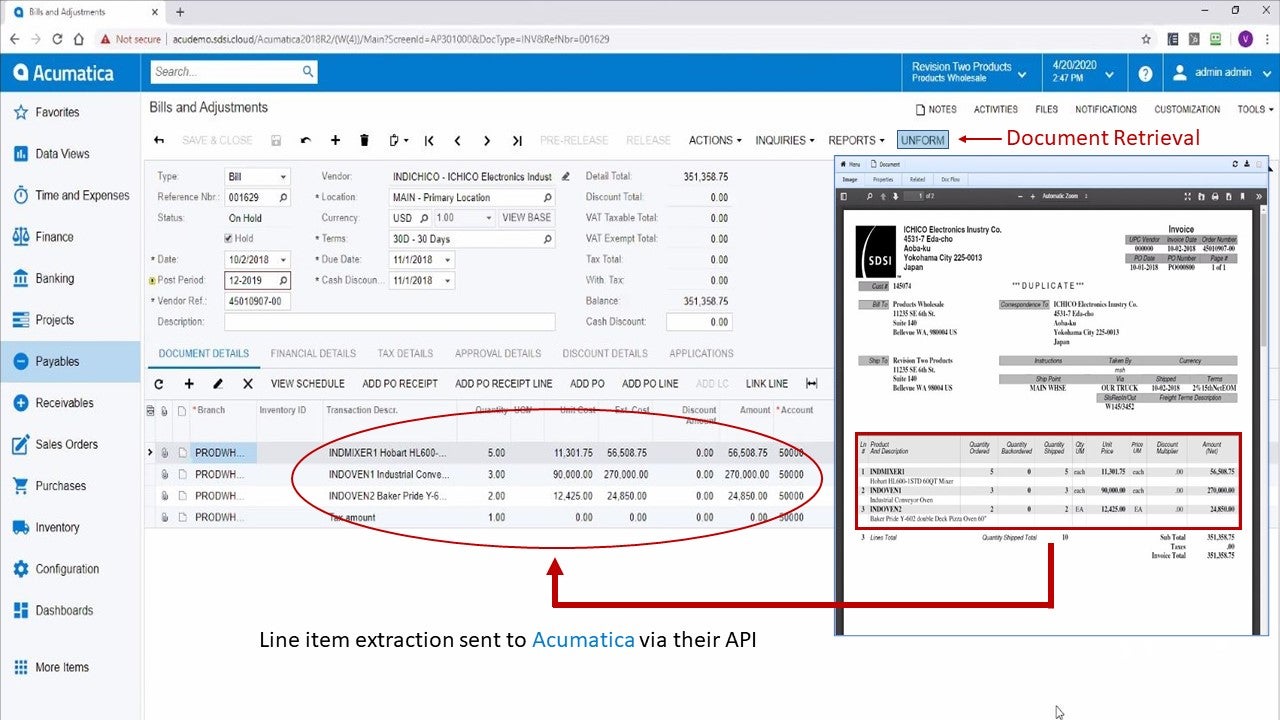Click ADD PO RECEIPT button
Viewport: 1280px width, 720px height.
coord(400,384)
